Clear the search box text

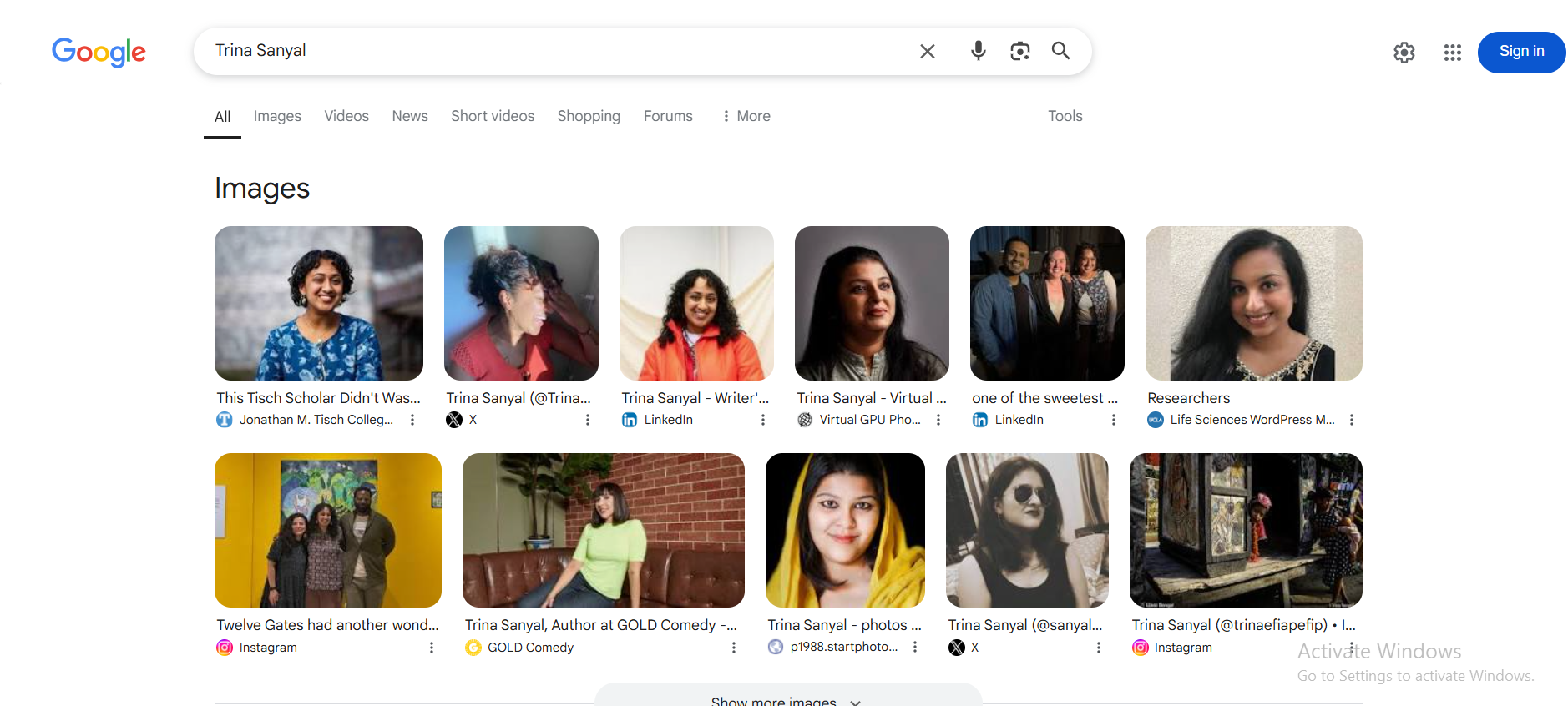[927, 51]
